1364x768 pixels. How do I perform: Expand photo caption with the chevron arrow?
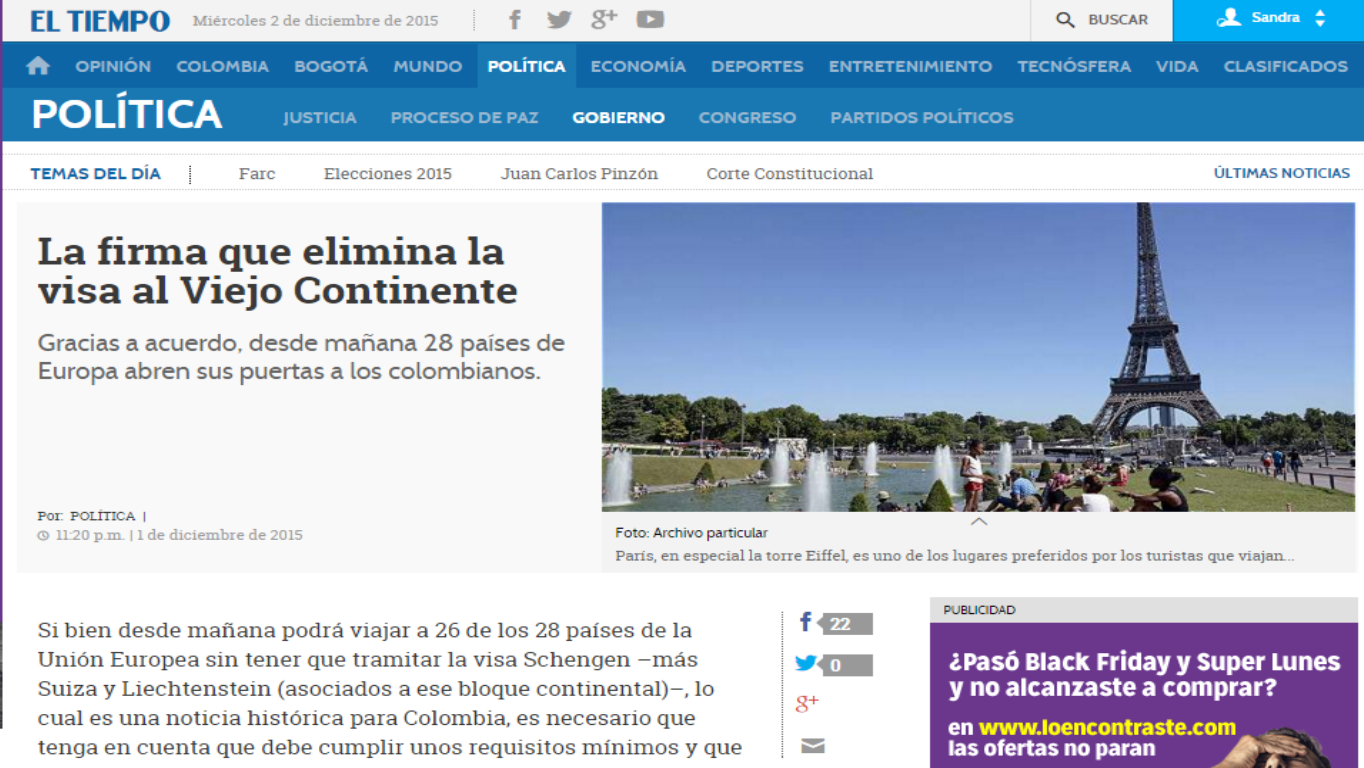[x=979, y=521]
